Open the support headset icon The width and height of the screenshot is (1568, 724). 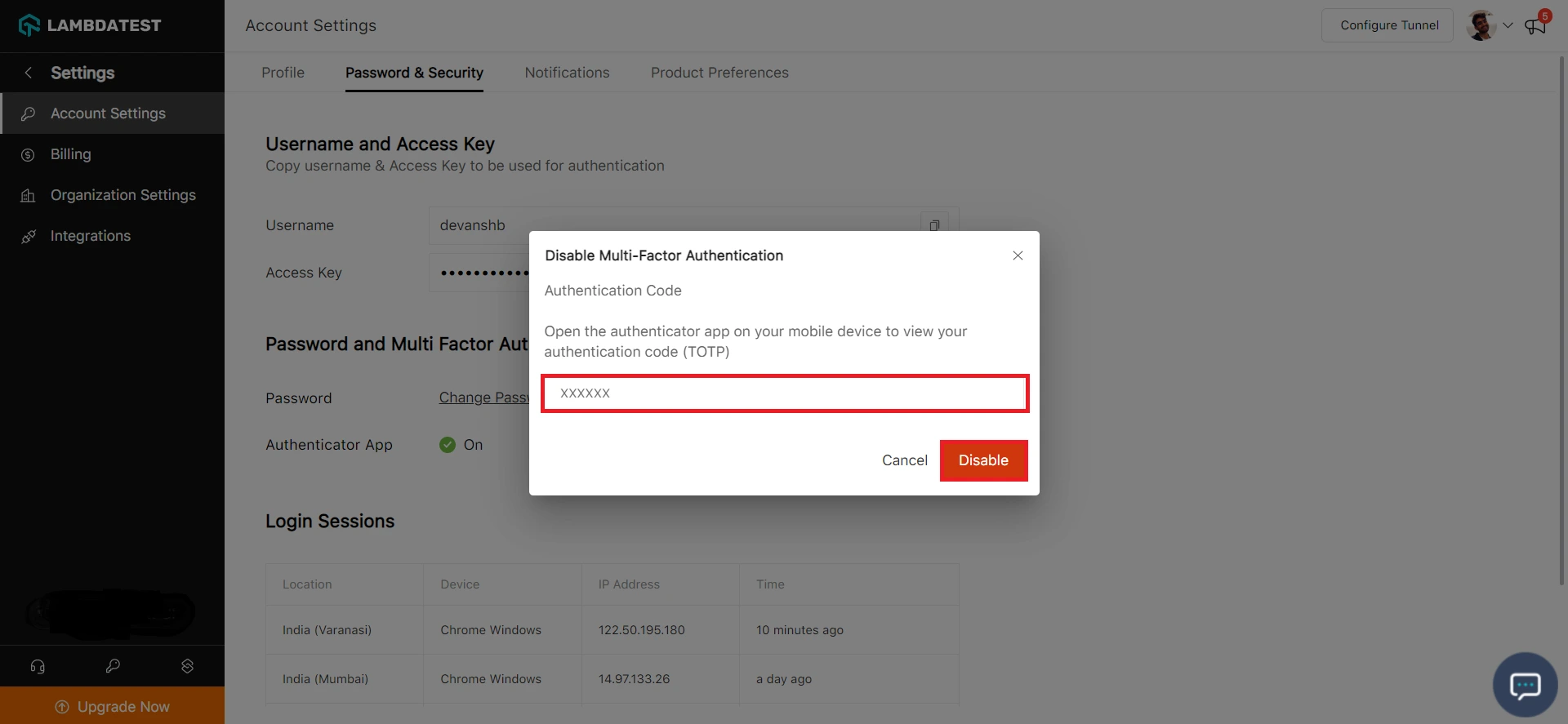pos(38,666)
